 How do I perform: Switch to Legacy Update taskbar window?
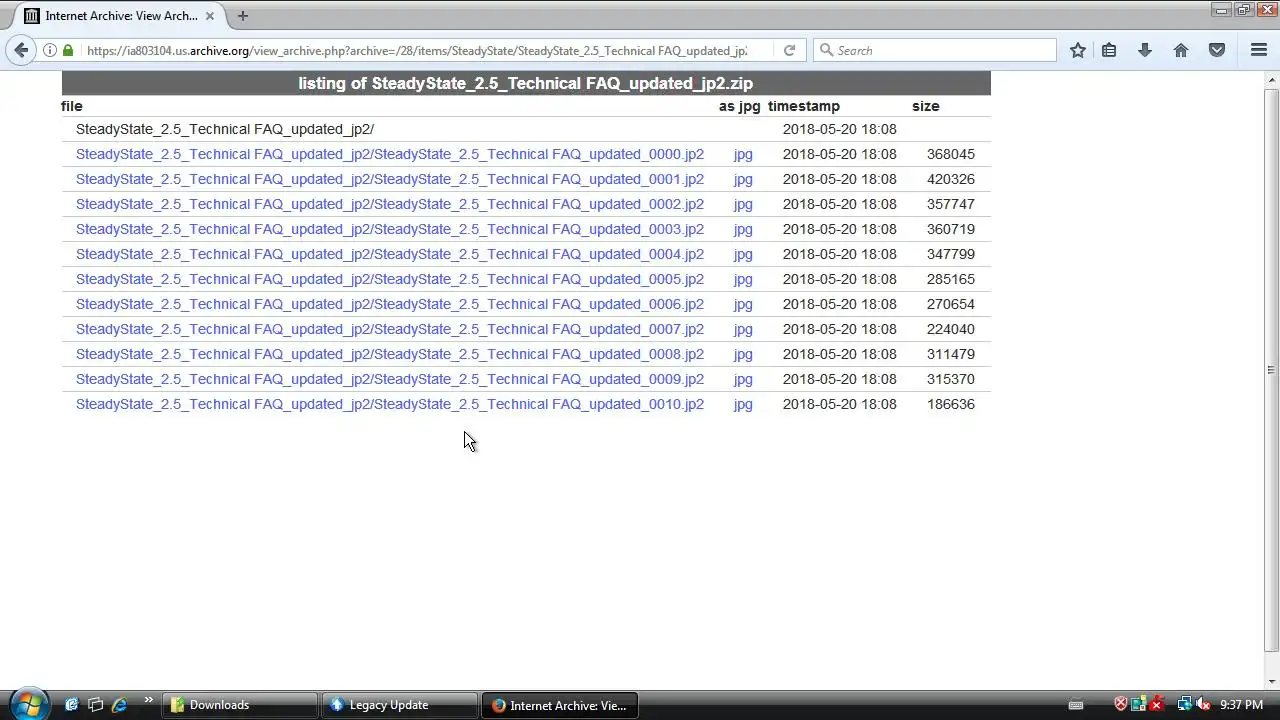coord(400,705)
